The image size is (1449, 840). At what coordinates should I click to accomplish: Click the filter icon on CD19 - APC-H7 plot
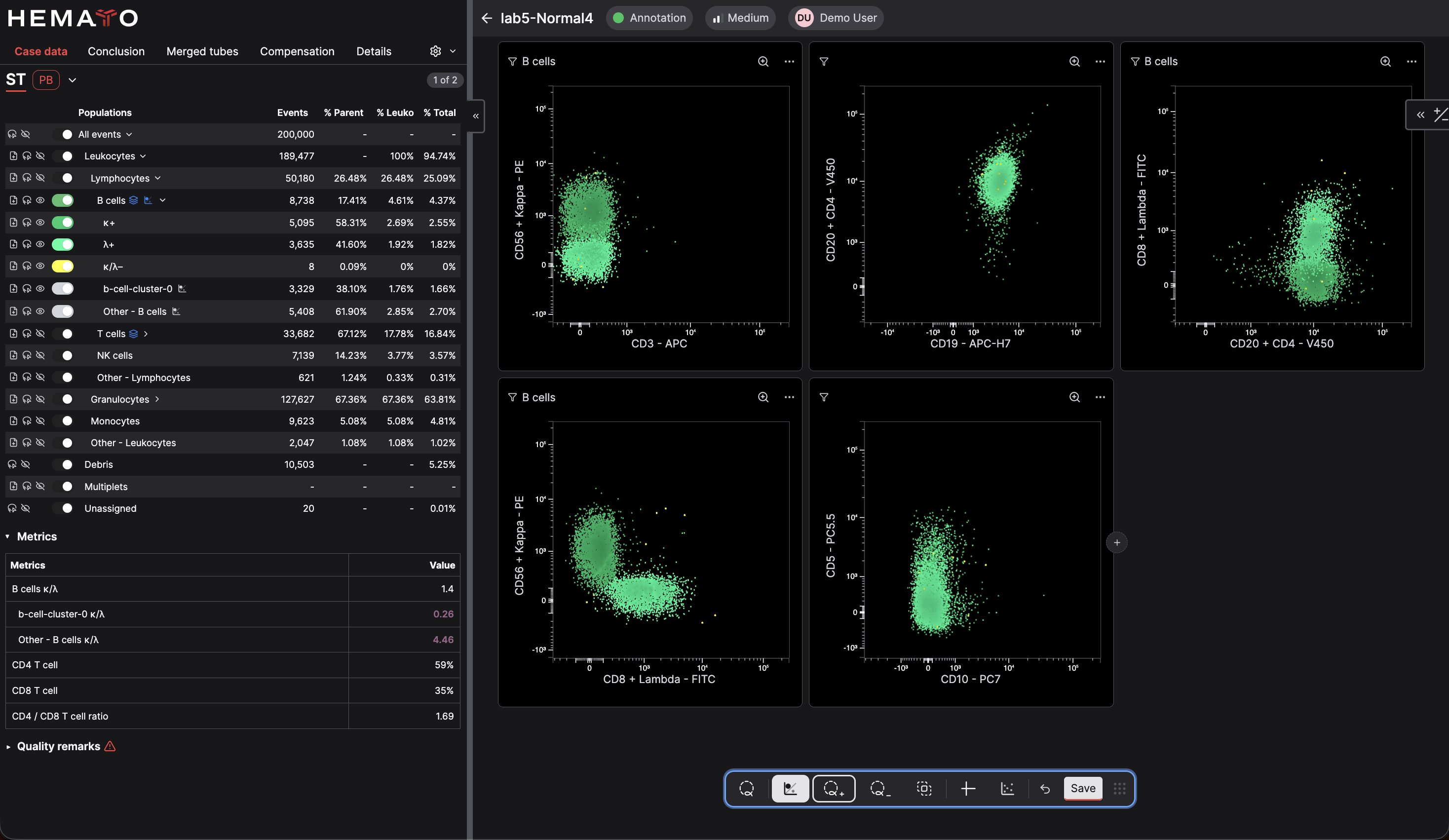823,62
